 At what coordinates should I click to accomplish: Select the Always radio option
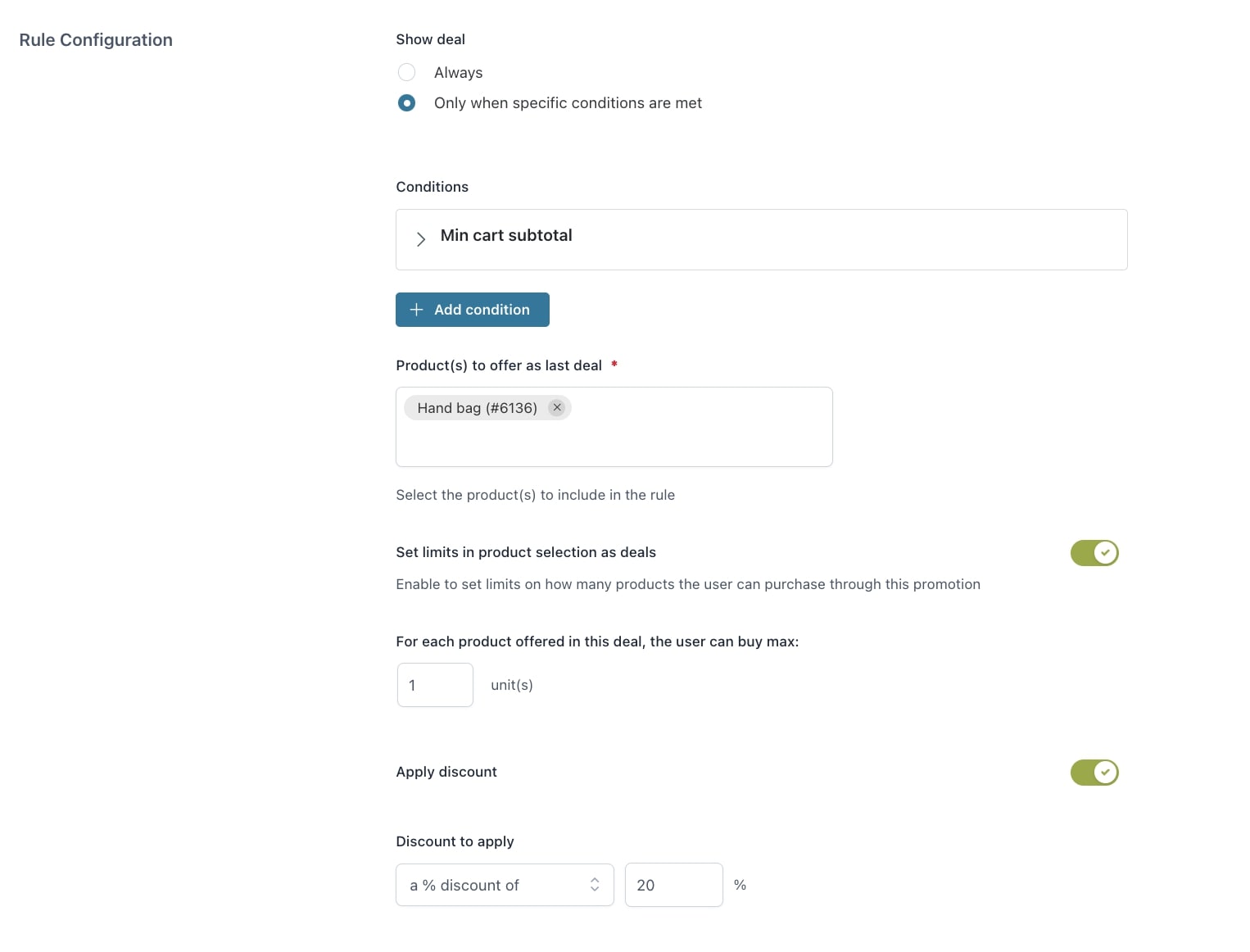pos(406,73)
